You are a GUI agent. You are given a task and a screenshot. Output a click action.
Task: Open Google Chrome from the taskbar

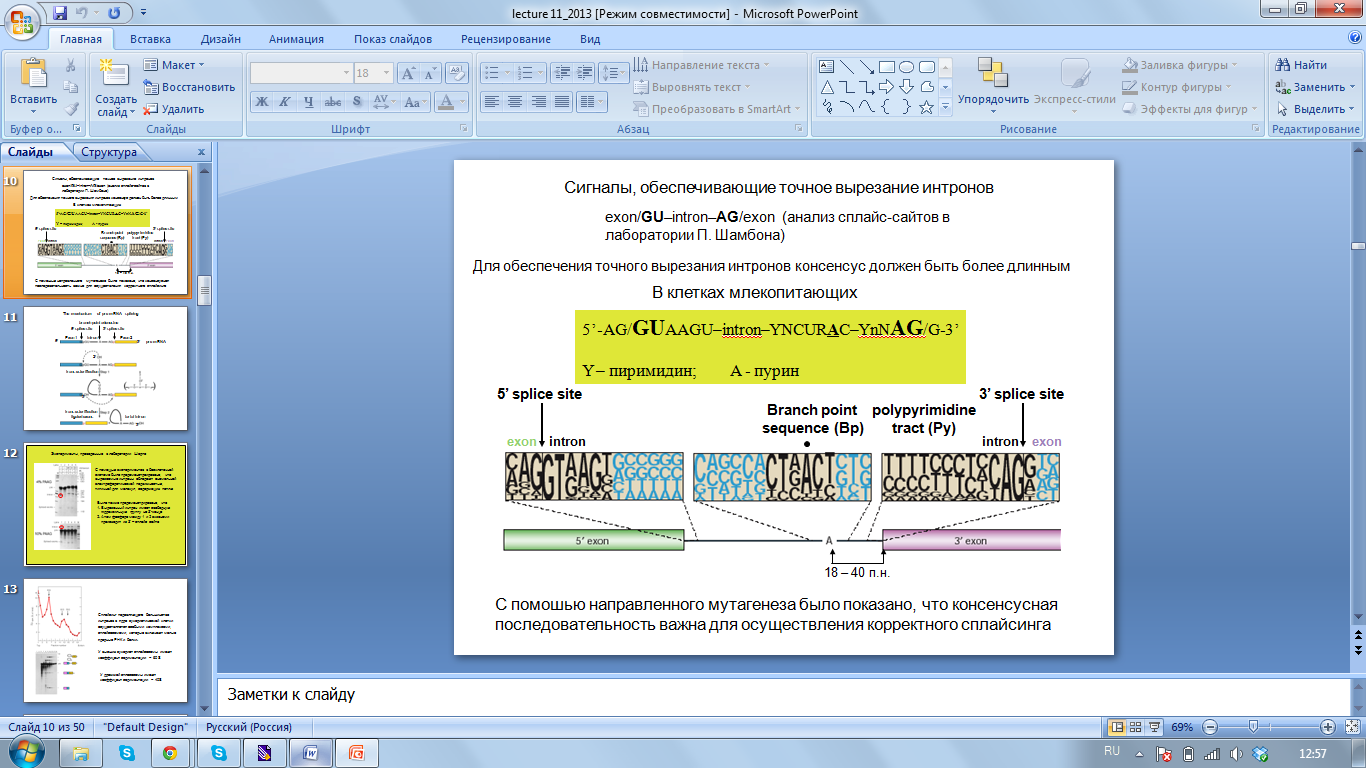click(x=169, y=752)
